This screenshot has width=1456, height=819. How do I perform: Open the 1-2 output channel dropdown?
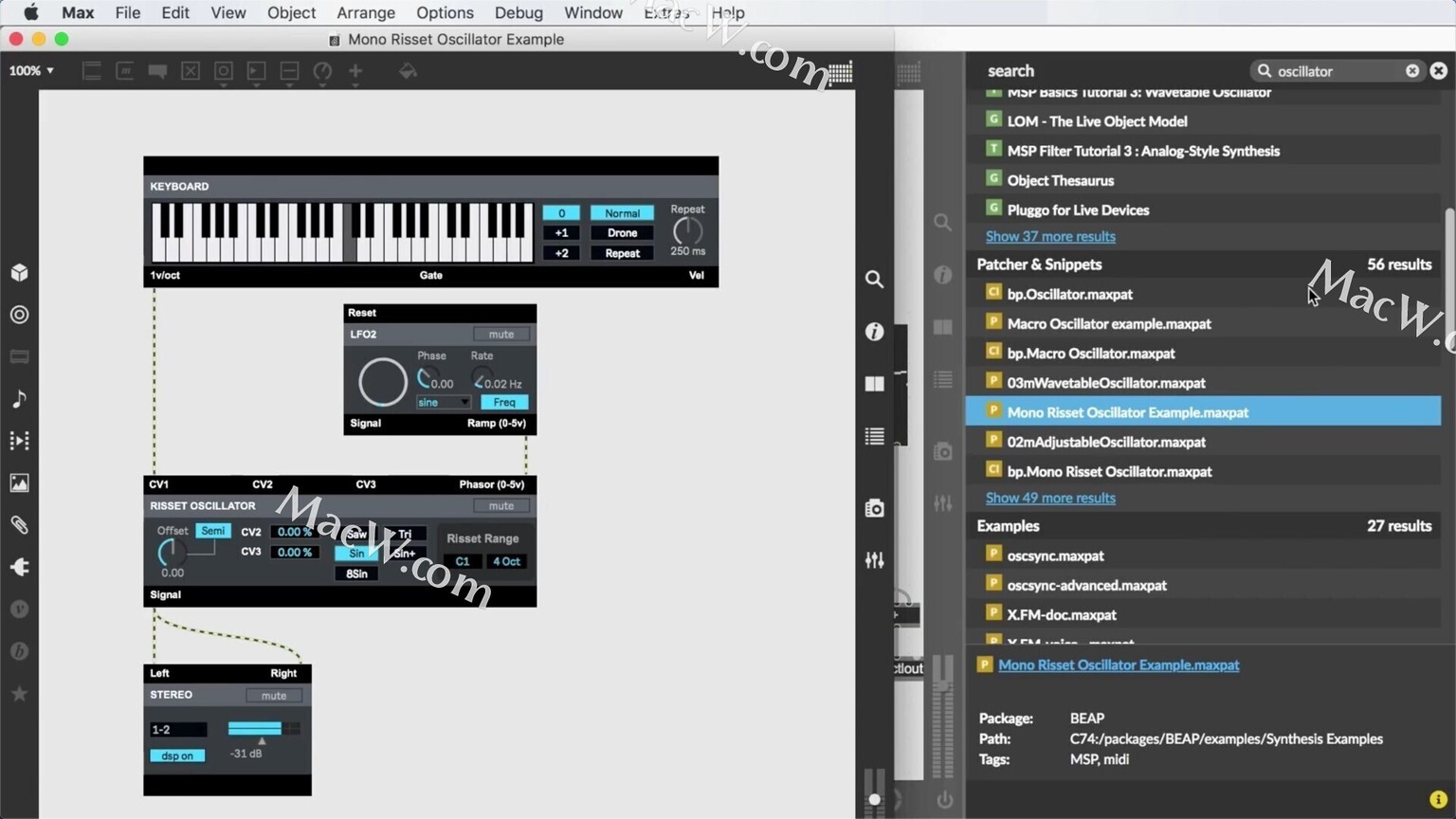178,729
